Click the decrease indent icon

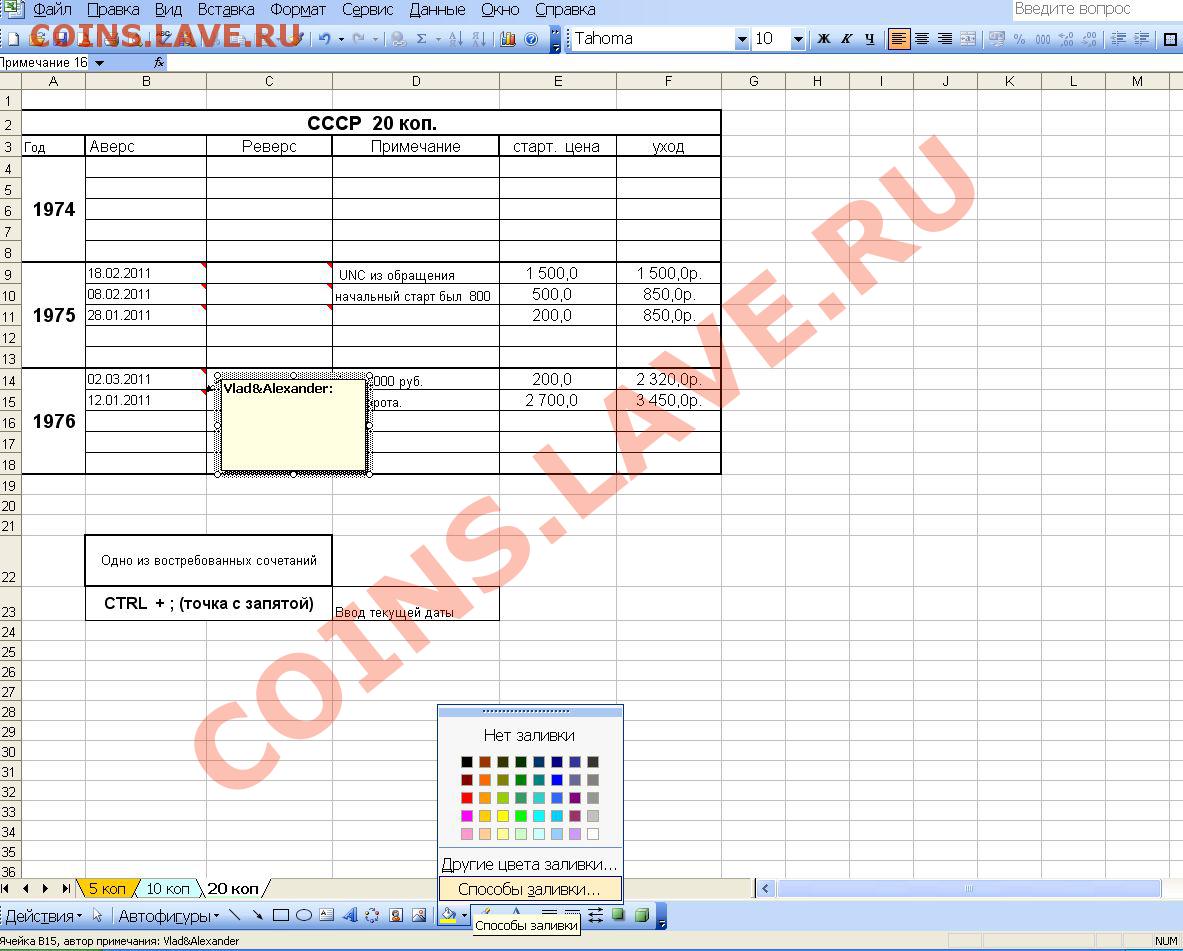[1119, 39]
